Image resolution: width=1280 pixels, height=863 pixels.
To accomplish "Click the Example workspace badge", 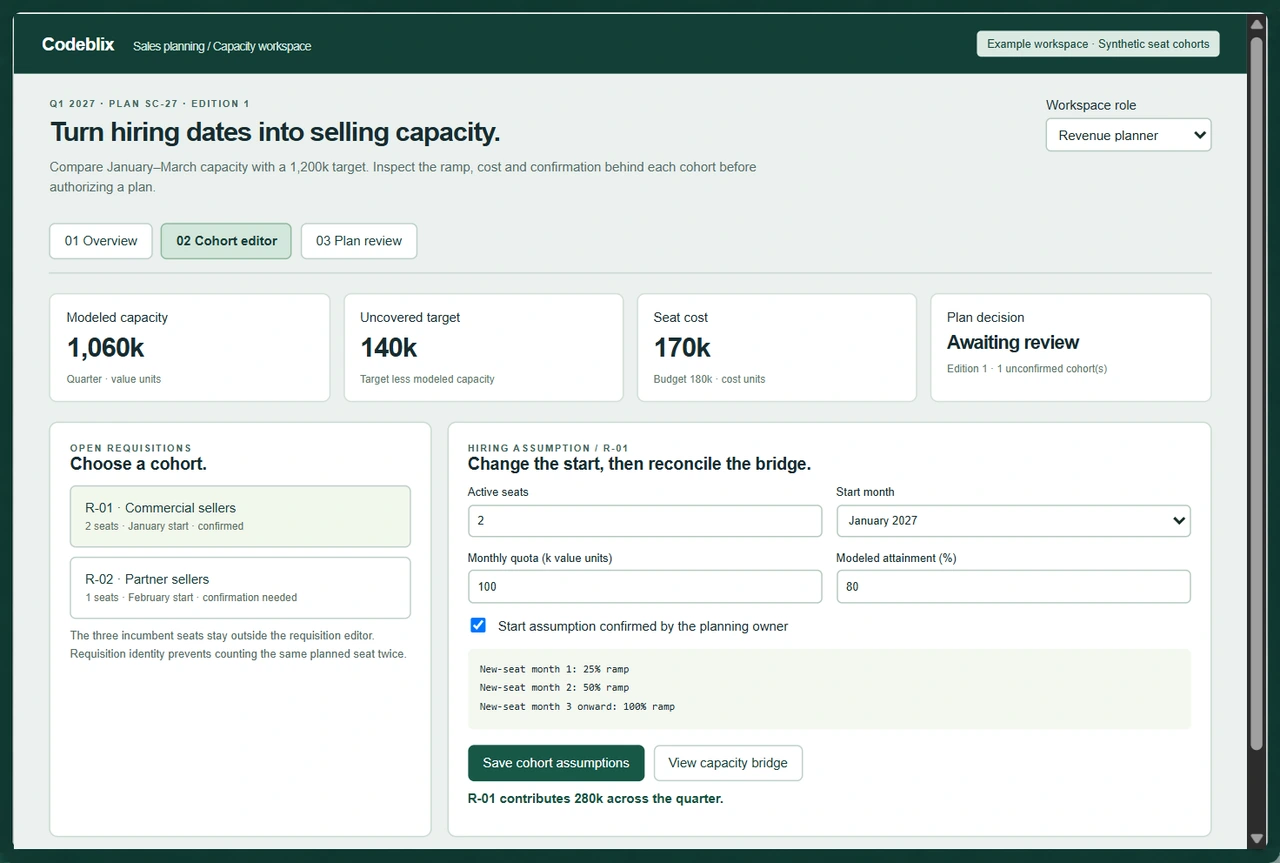I will [1098, 44].
